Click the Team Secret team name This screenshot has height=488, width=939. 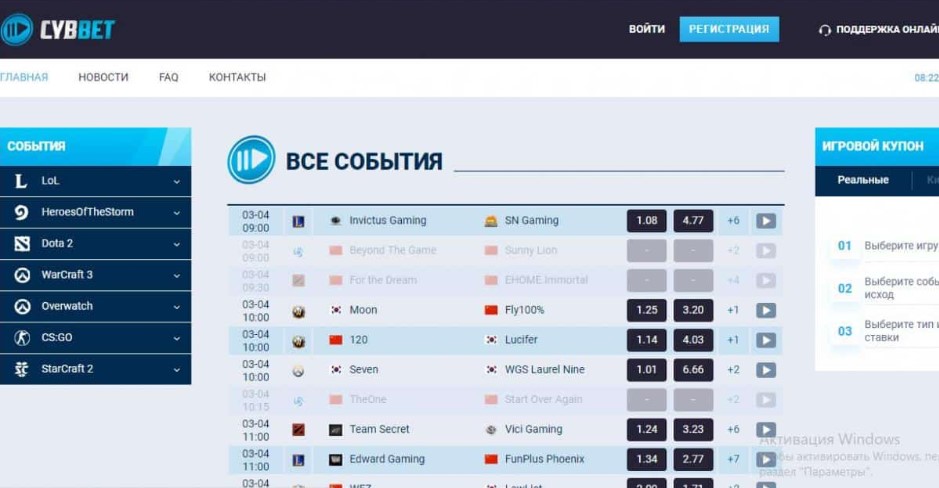379,429
